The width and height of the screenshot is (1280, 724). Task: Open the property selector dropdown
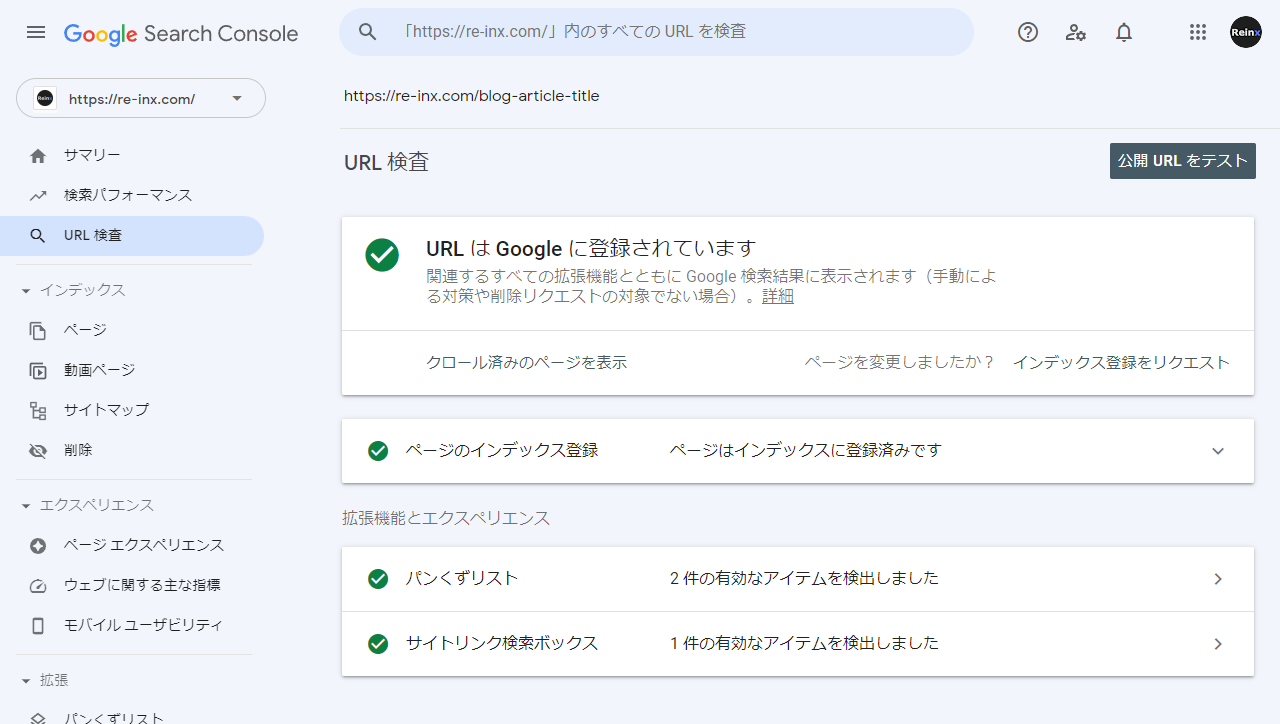[x=141, y=98]
